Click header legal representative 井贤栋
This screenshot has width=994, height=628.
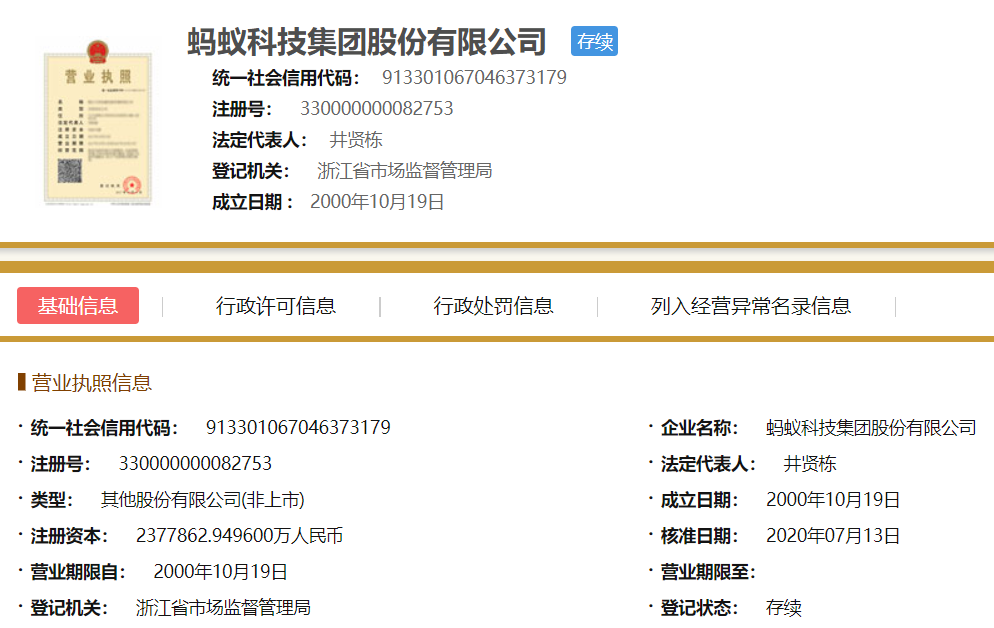click(x=356, y=139)
